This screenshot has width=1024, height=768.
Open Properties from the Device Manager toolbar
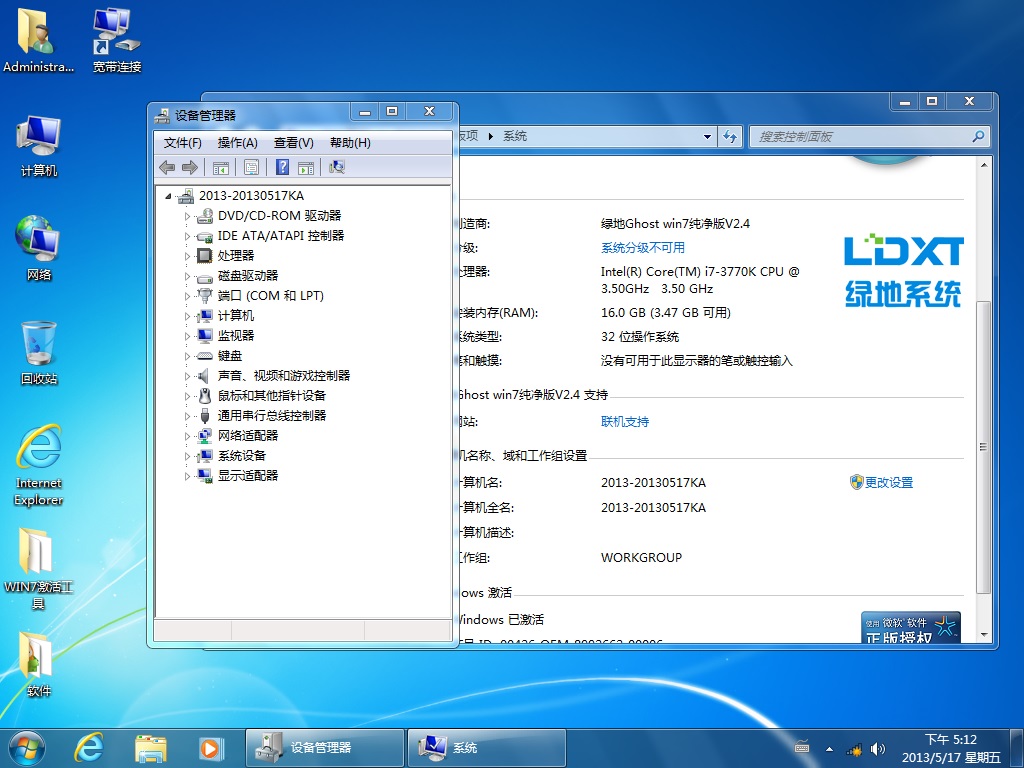251,168
